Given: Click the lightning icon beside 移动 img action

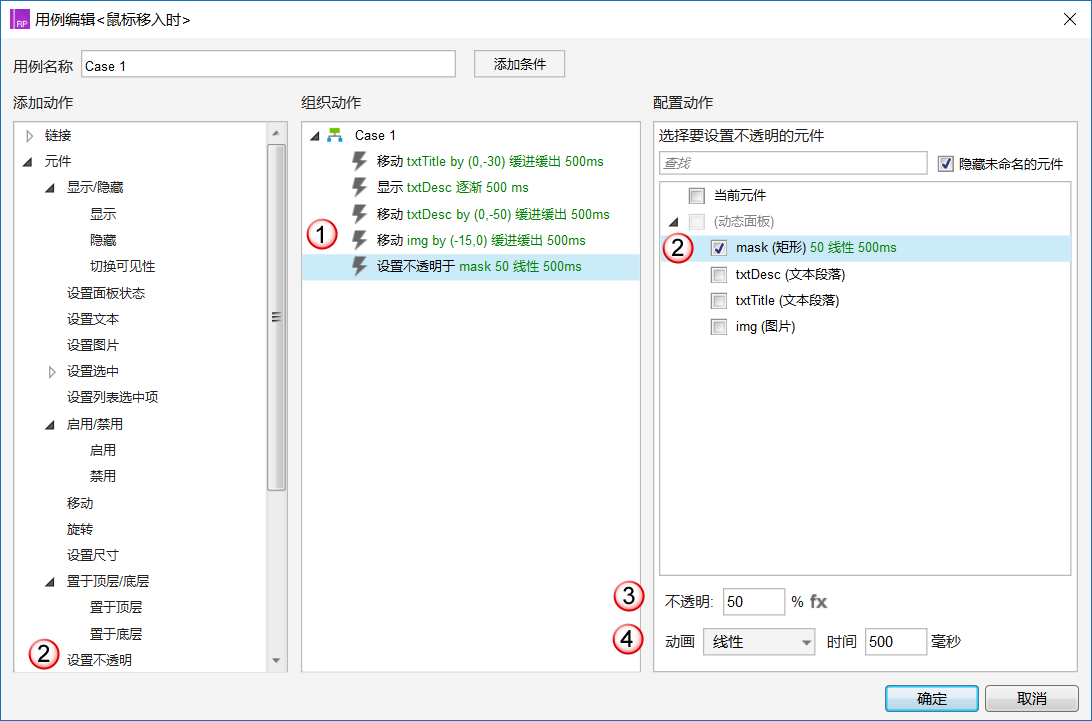Looking at the screenshot, I should pyautogui.click(x=359, y=240).
